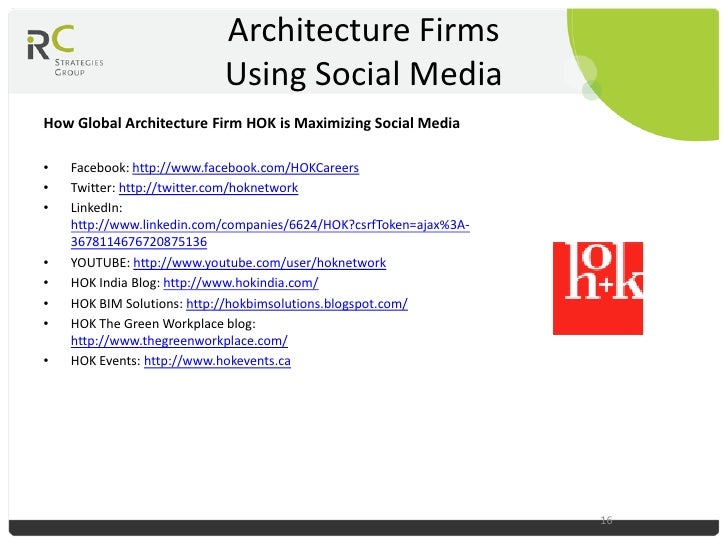Click the 'Twitter:' label text
The height and width of the screenshot is (546, 728).
tap(93, 188)
